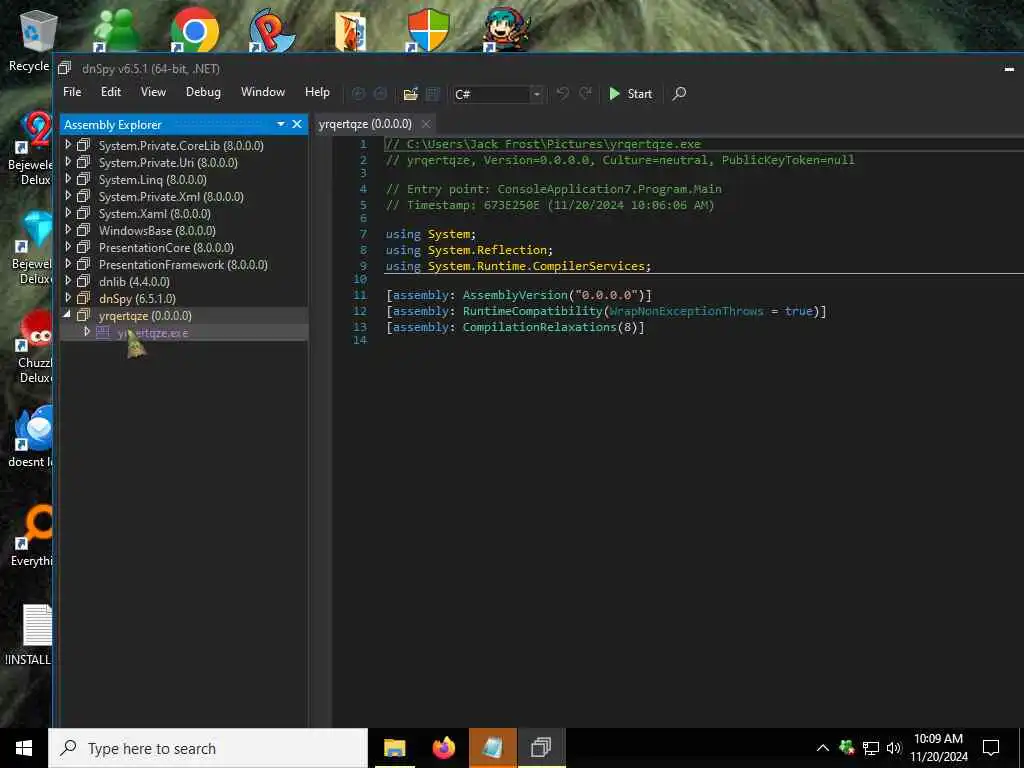Click the System.Xaml assembly icon
This screenshot has width=1024, height=768.
click(x=83, y=213)
